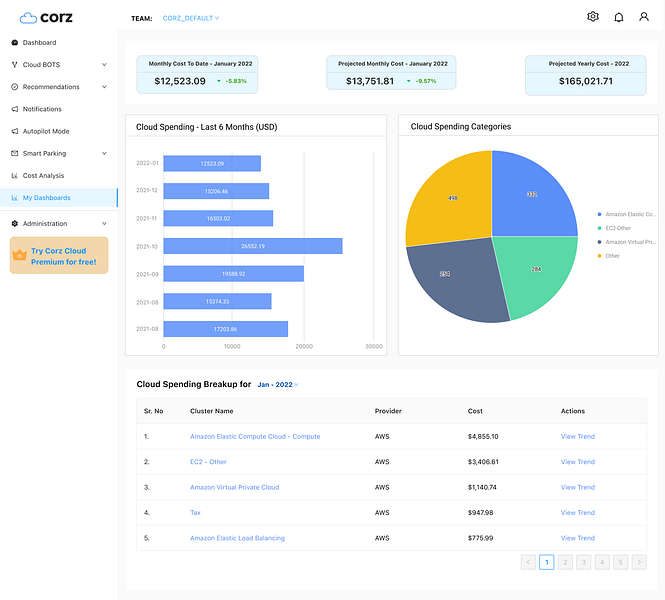Expand the Administration chevron
The height and width of the screenshot is (600, 665).
point(104,223)
